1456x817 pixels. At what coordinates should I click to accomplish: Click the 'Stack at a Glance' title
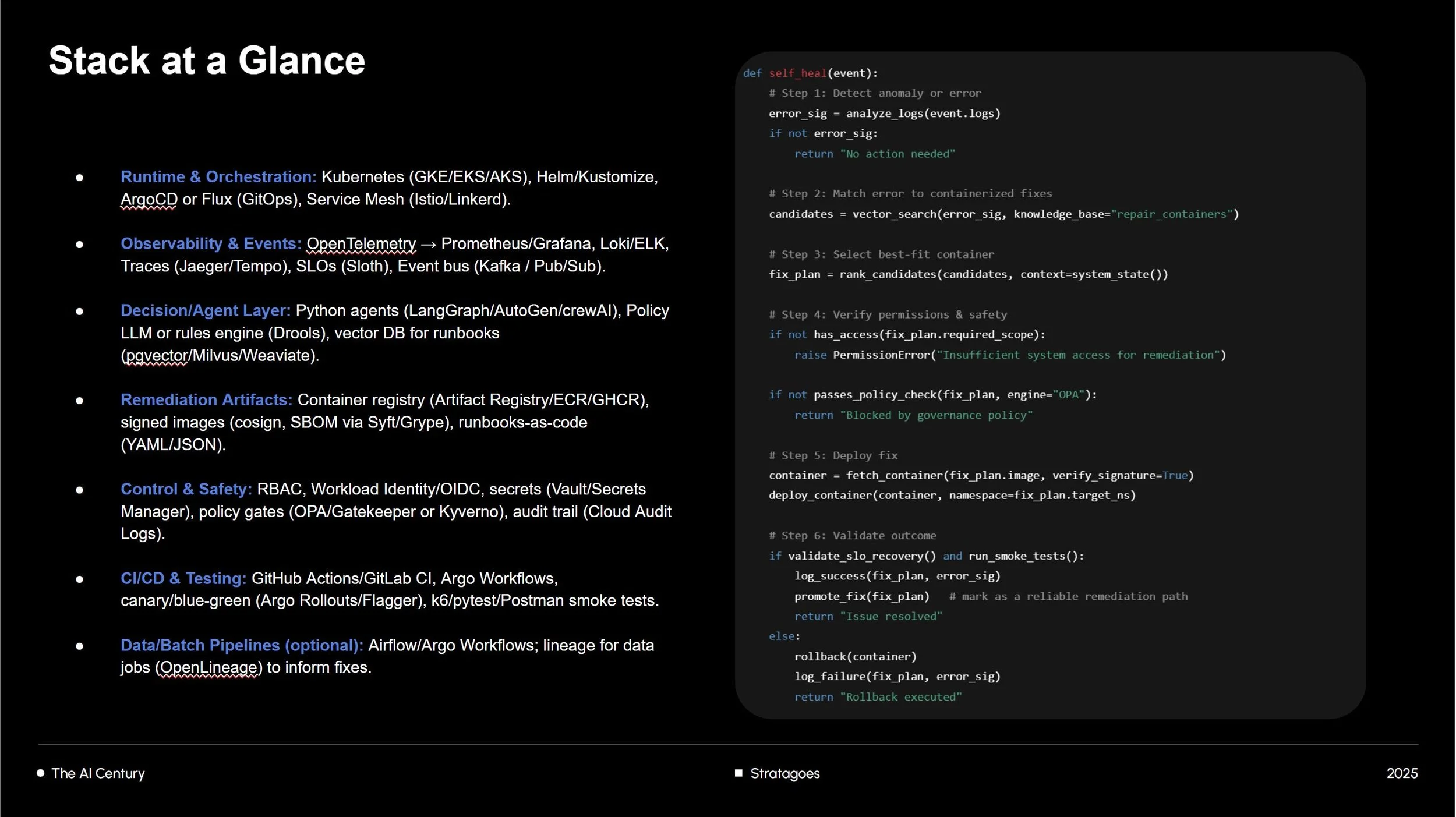pos(207,61)
